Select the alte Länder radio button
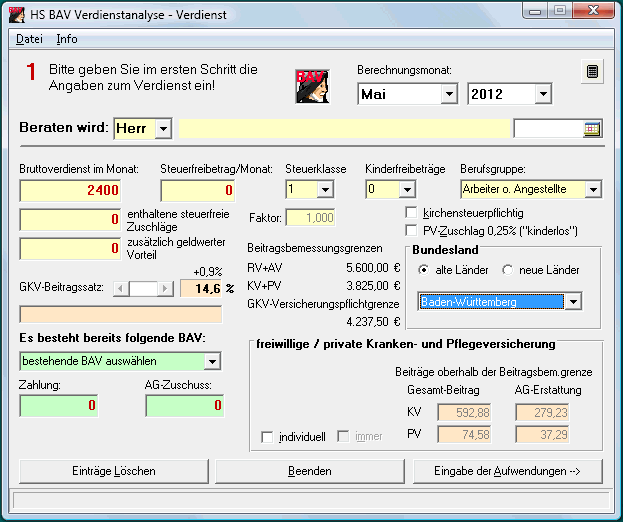Image resolution: width=623 pixels, height=522 pixels. [425, 270]
